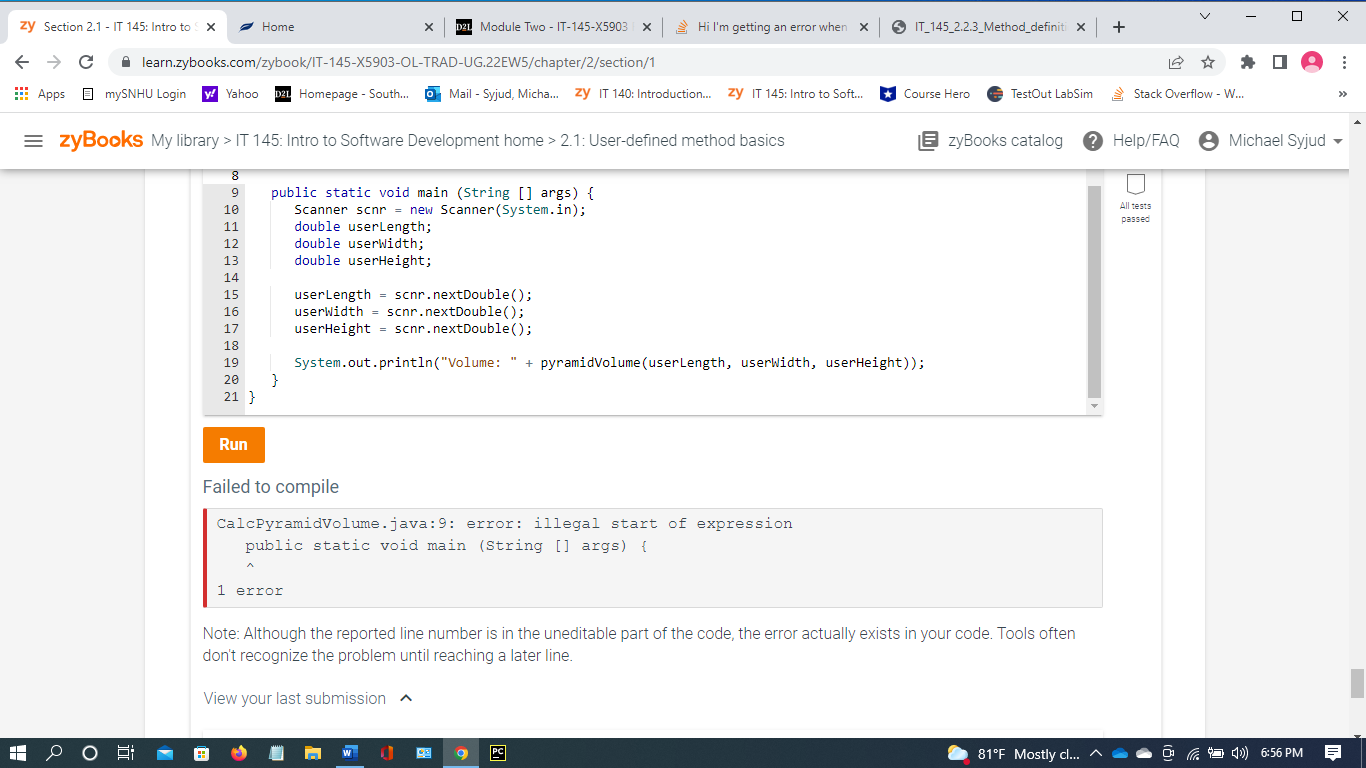Bookmark this page using the star icon
The image size is (1366, 768).
pos(1208,61)
